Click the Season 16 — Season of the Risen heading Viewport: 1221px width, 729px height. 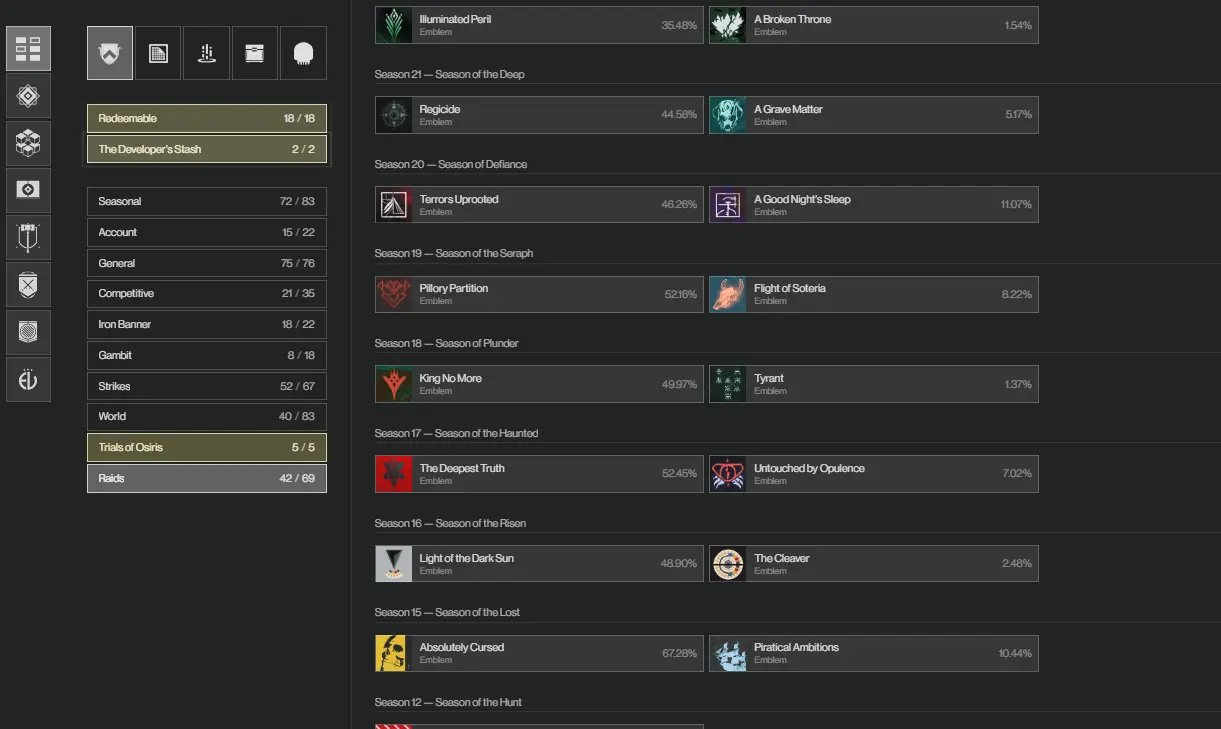450,523
